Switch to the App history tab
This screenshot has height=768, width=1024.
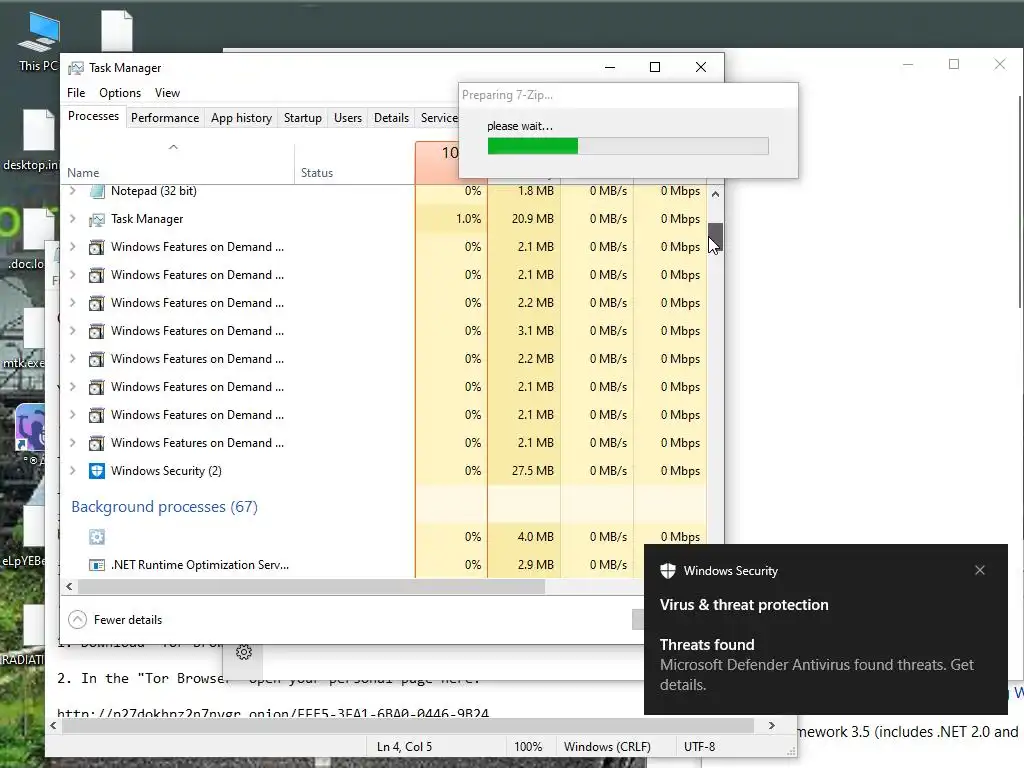(x=241, y=118)
